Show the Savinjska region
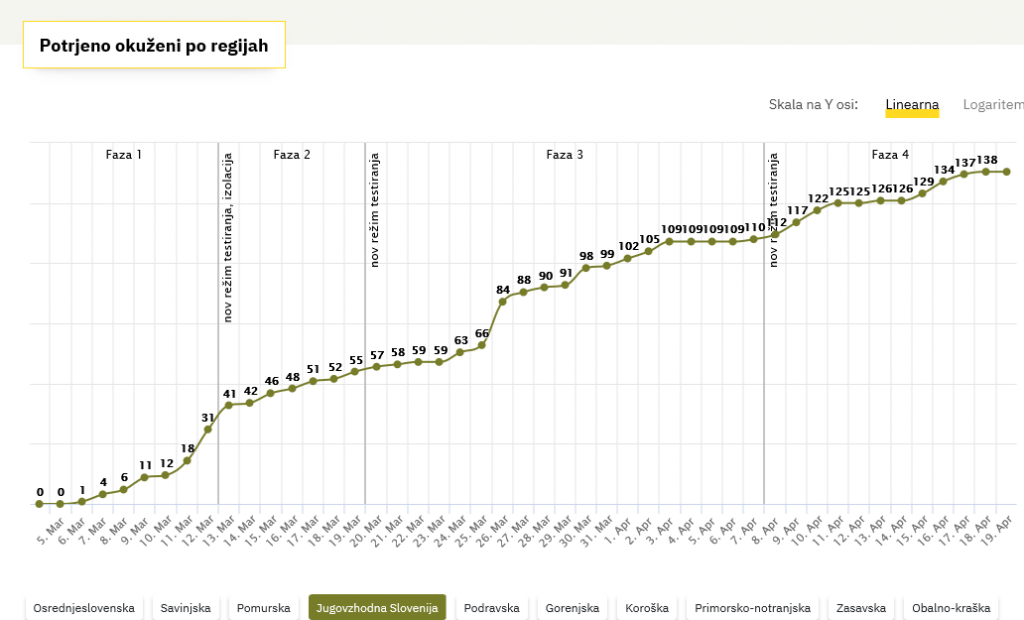The height and width of the screenshot is (620, 1024). 185,608
